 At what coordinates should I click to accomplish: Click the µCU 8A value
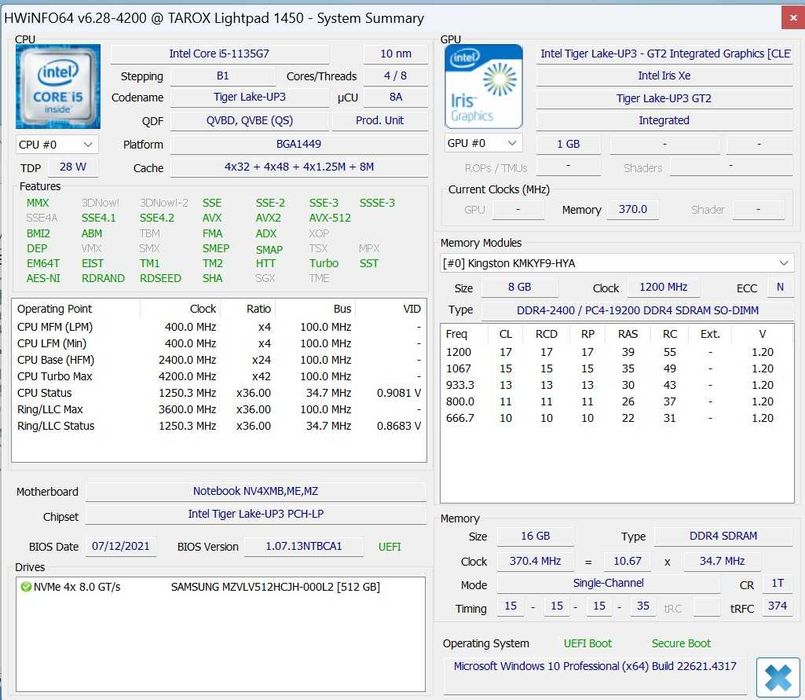pyautogui.click(x=395, y=97)
